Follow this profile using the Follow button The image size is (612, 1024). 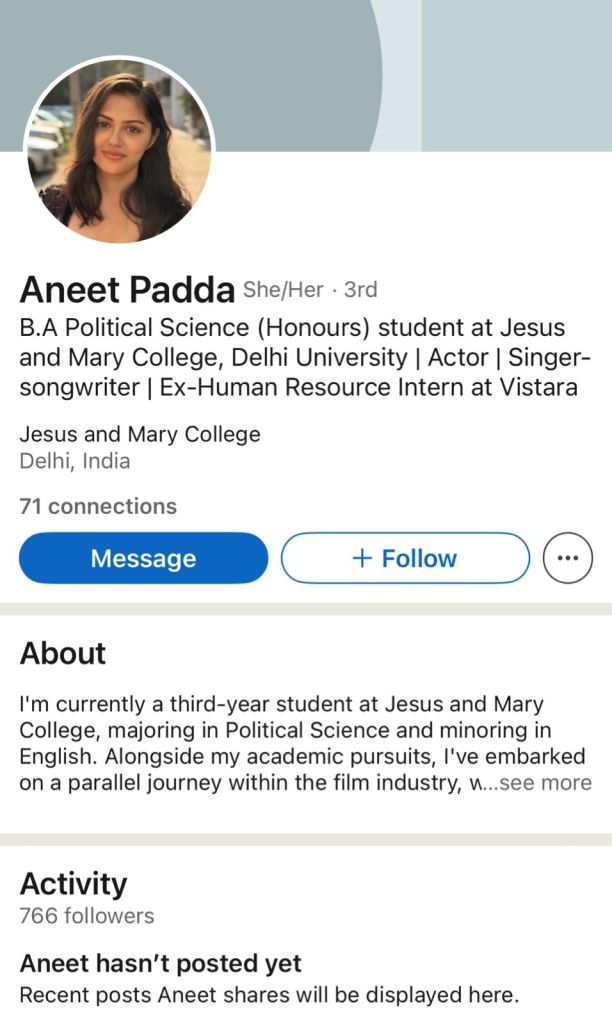405,558
